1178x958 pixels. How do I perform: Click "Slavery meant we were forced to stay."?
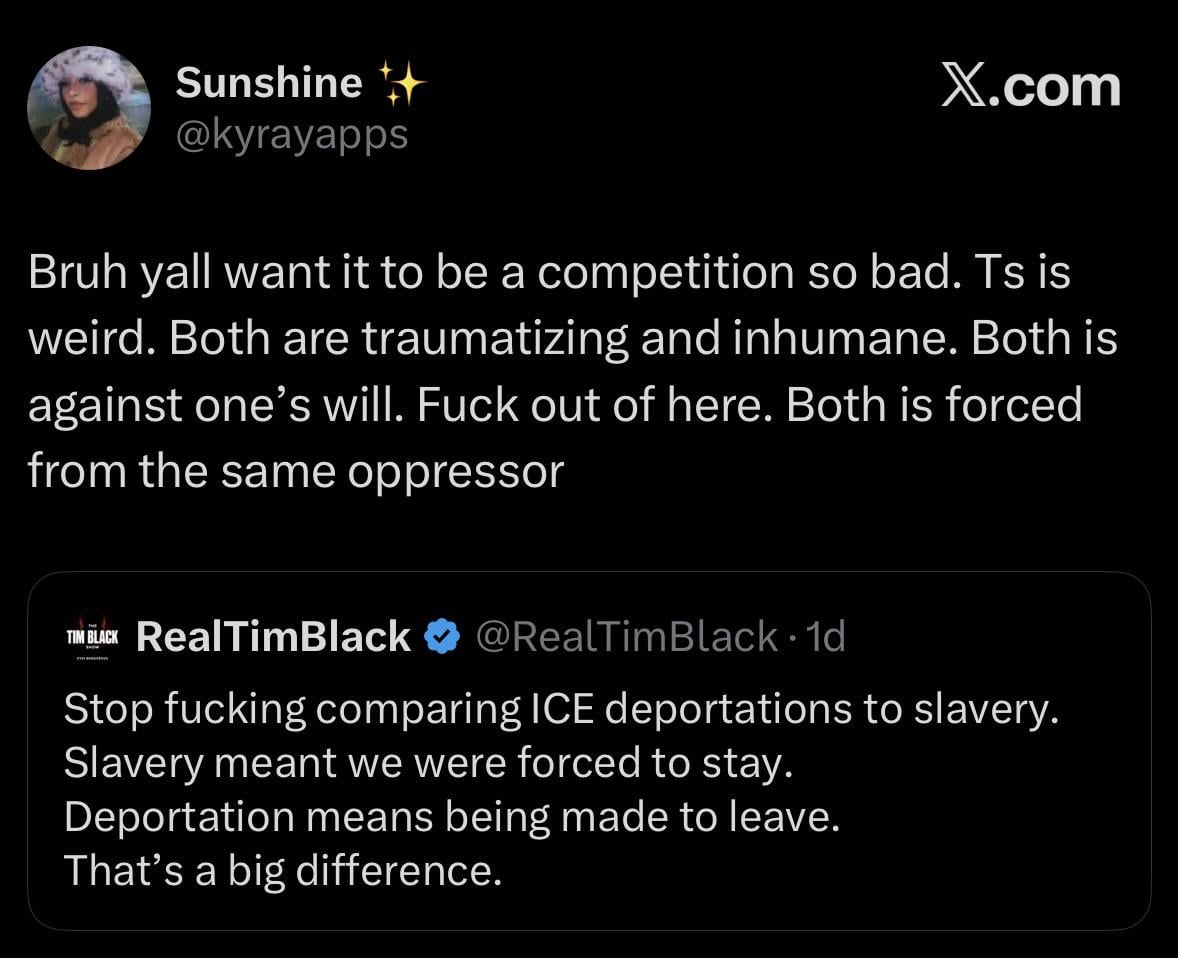point(428,763)
